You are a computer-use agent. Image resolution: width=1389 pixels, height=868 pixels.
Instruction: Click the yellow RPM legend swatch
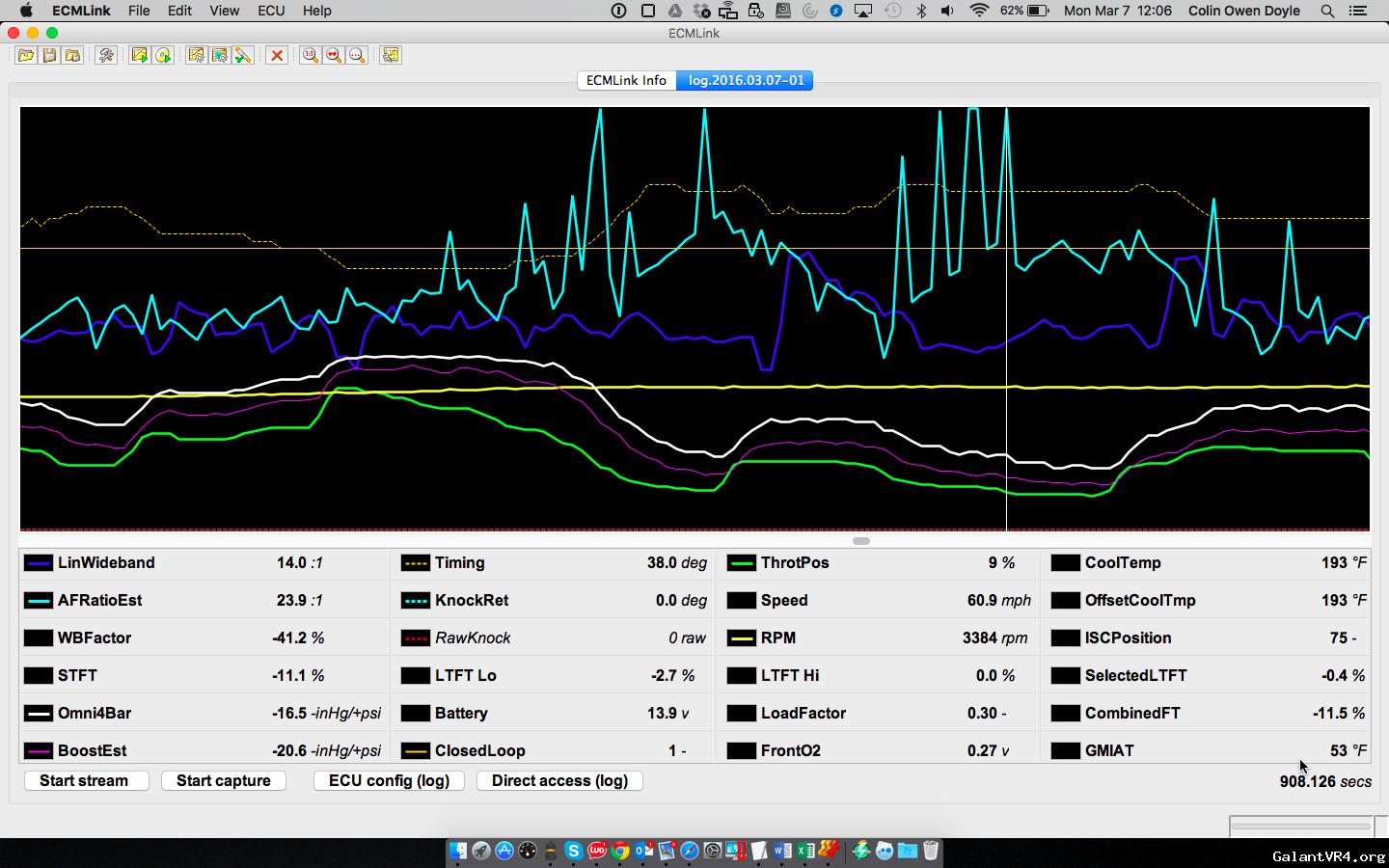[741, 638]
